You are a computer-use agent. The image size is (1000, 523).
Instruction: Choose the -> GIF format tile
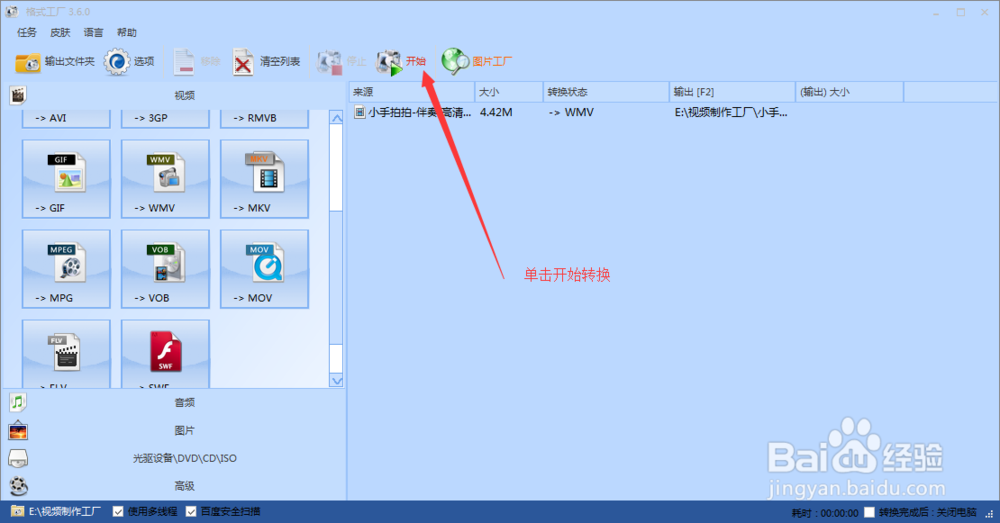[66, 179]
